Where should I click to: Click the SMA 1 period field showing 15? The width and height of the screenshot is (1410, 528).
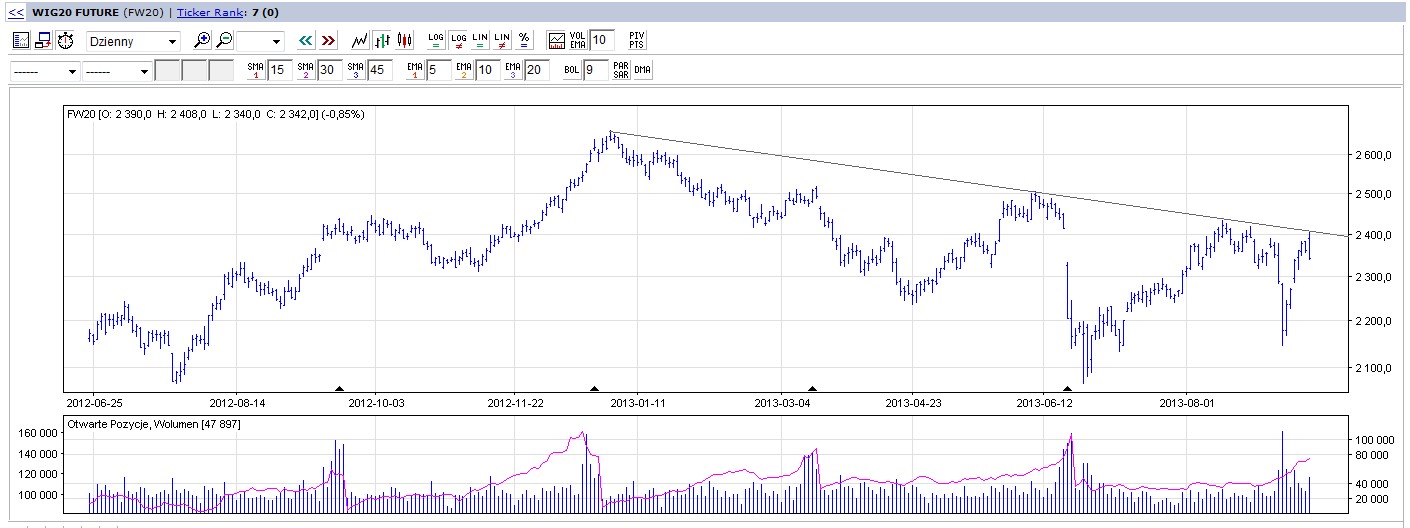tap(279, 71)
